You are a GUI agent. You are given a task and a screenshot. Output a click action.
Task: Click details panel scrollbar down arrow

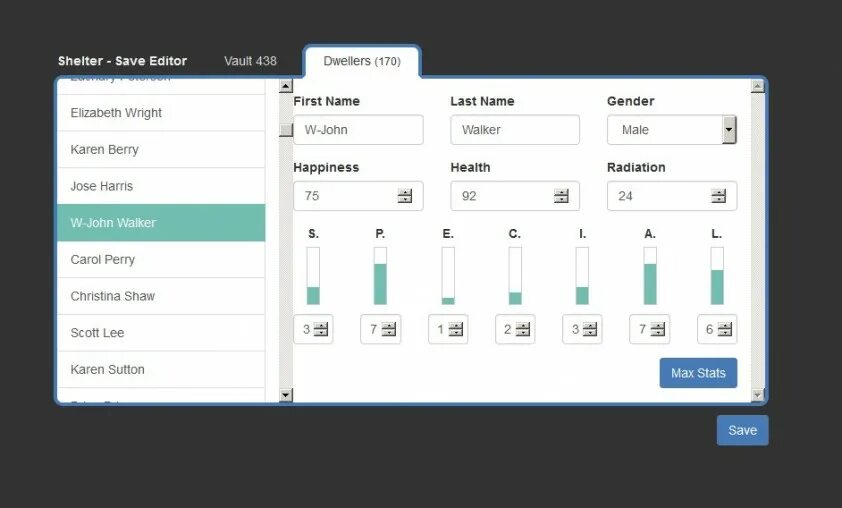pyautogui.click(x=757, y=395)
